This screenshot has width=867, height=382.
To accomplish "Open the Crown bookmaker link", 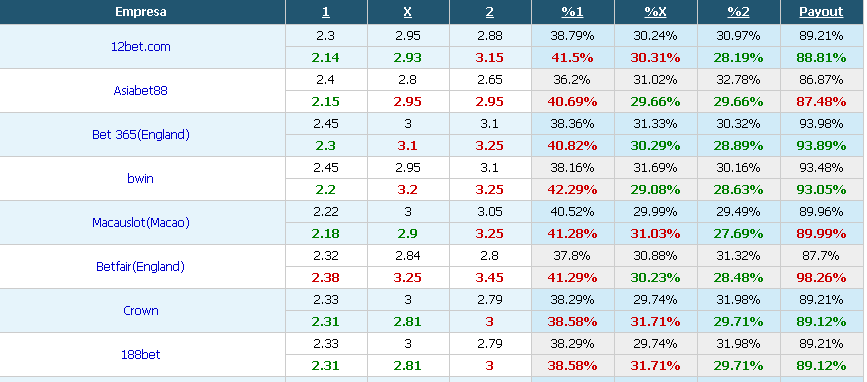I will 140,311.
